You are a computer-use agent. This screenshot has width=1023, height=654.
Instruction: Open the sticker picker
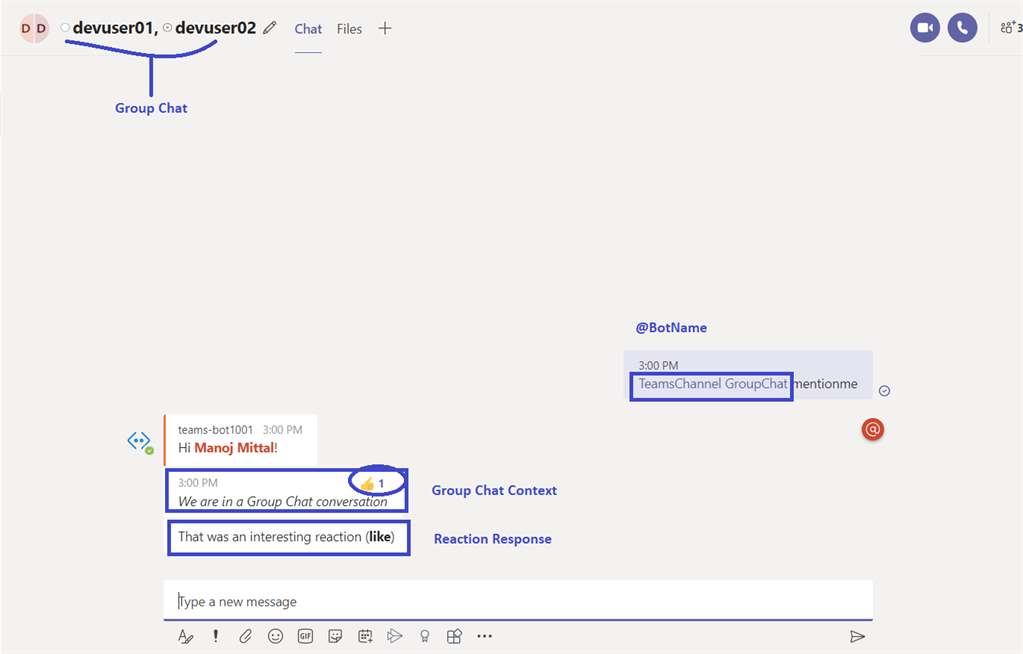(335, 636)
